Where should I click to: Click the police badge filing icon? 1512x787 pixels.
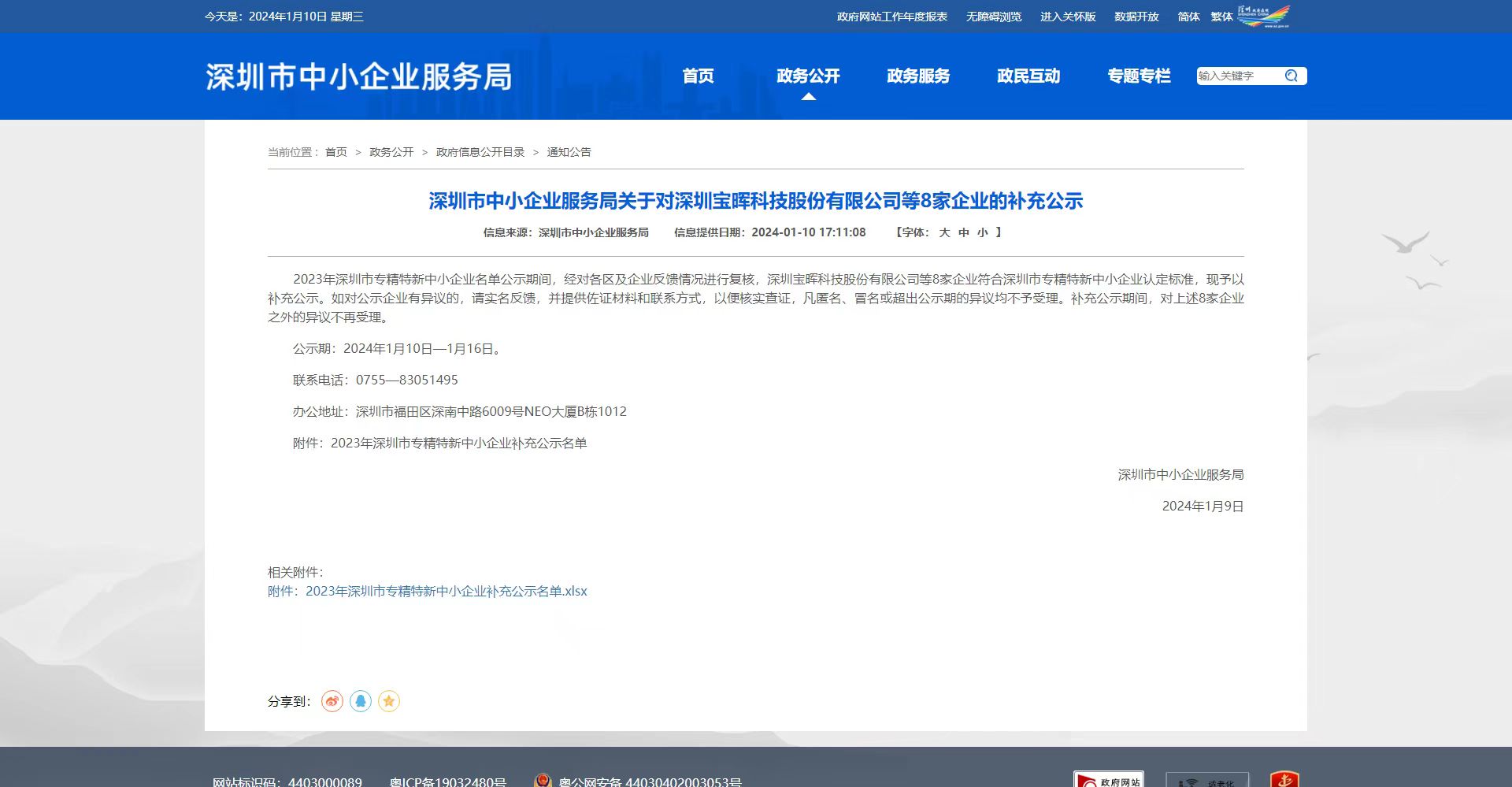(x=542, y=781)
